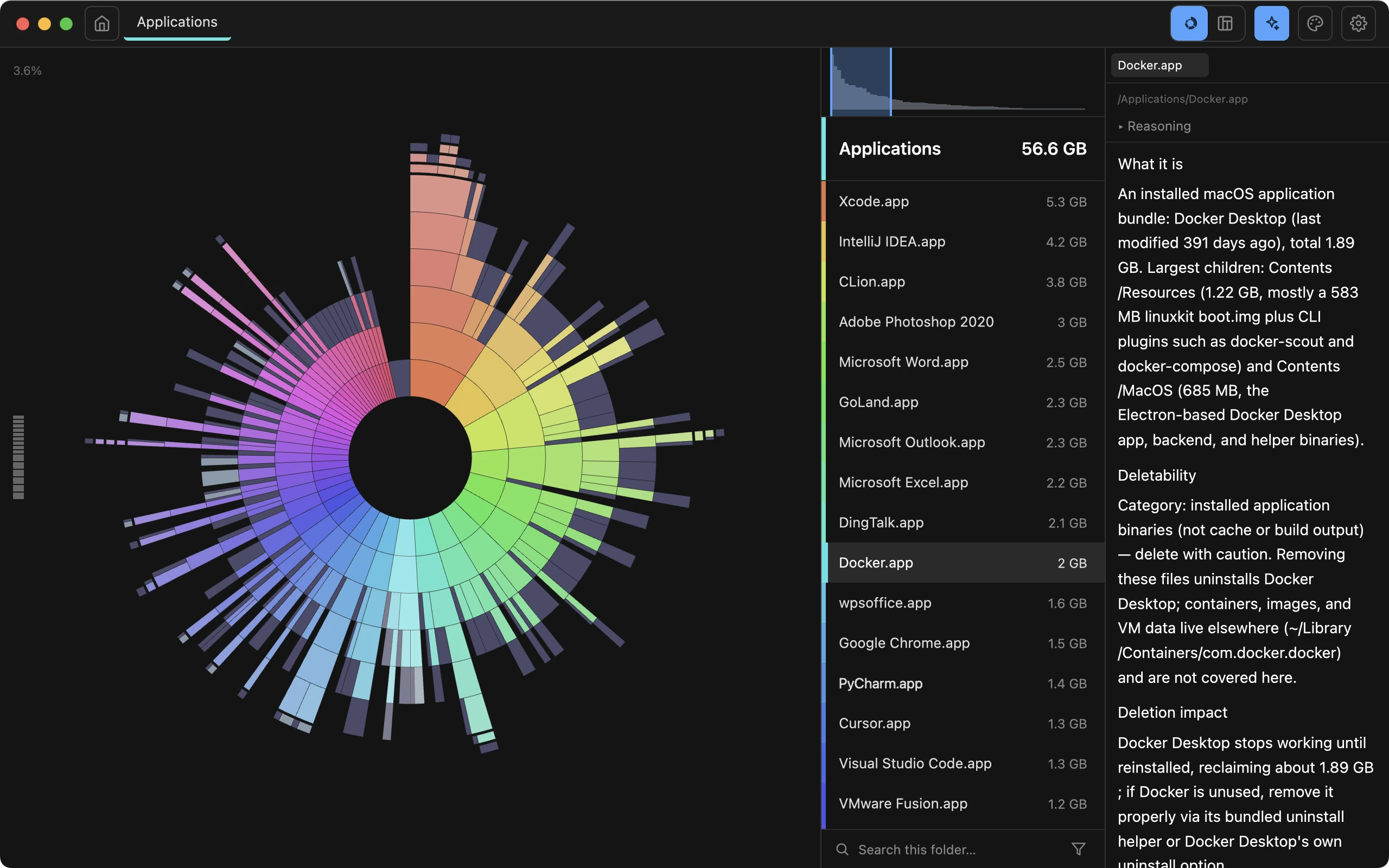Screen dimensions: 1389x868
Task: Select the Visual Studio Code.app row
Action: (x=964, y=763)
